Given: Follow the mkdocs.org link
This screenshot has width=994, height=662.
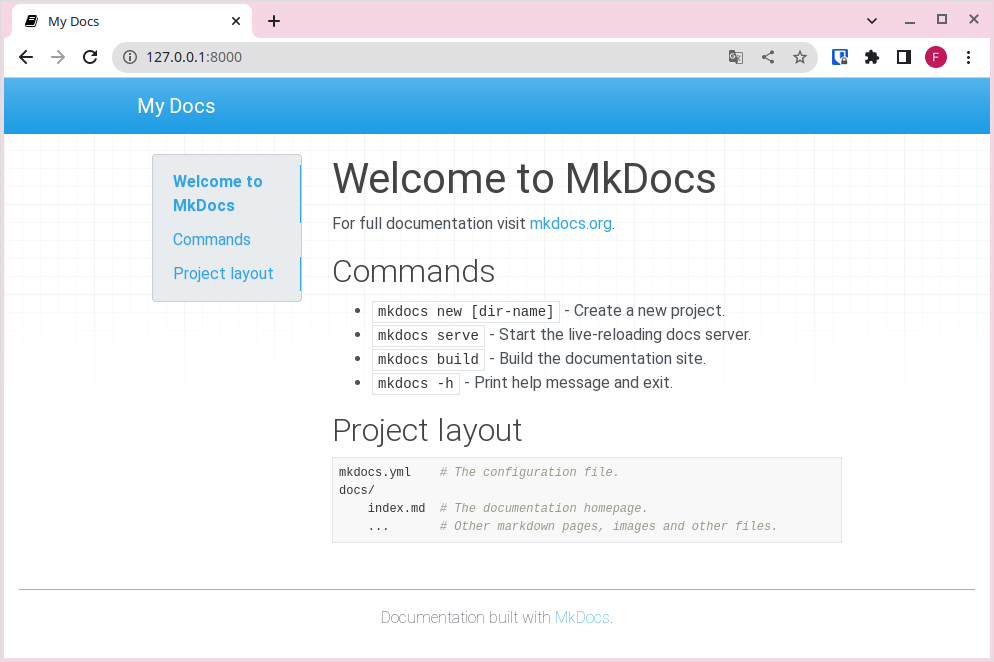Looking at the screenshot, I should 570,224.
